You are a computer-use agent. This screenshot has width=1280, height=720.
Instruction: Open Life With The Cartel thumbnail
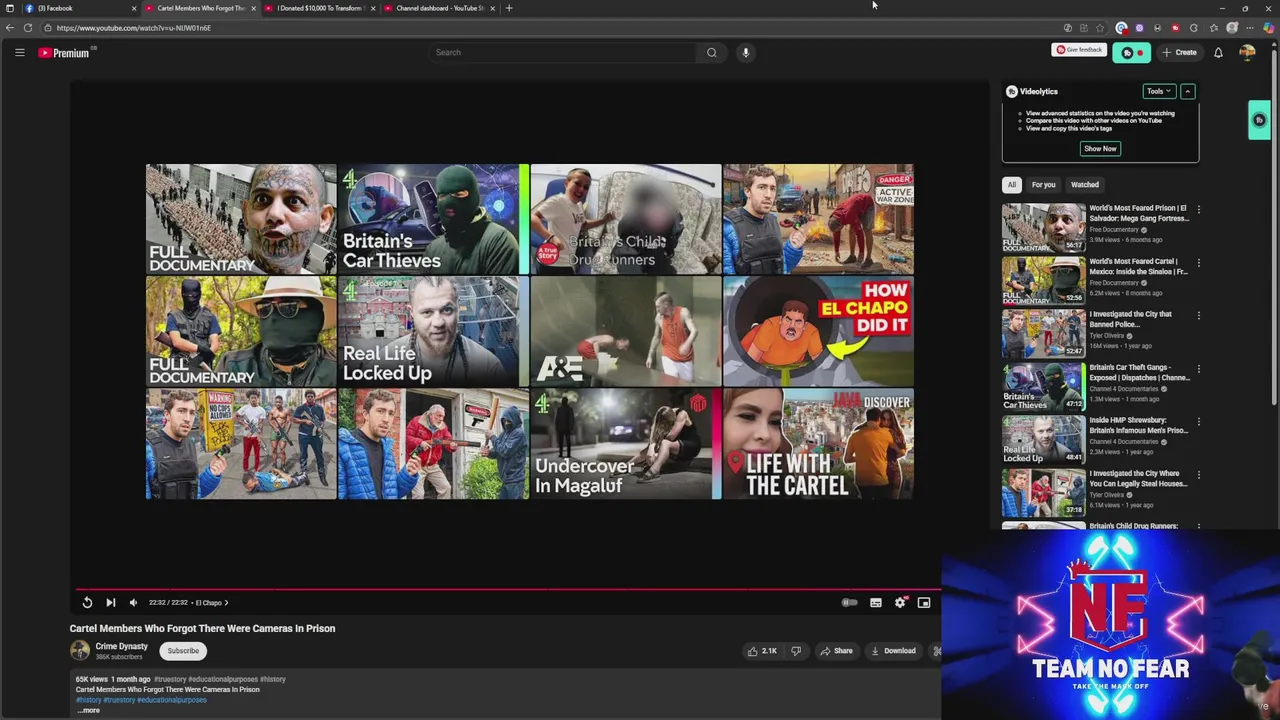point(818,444)
